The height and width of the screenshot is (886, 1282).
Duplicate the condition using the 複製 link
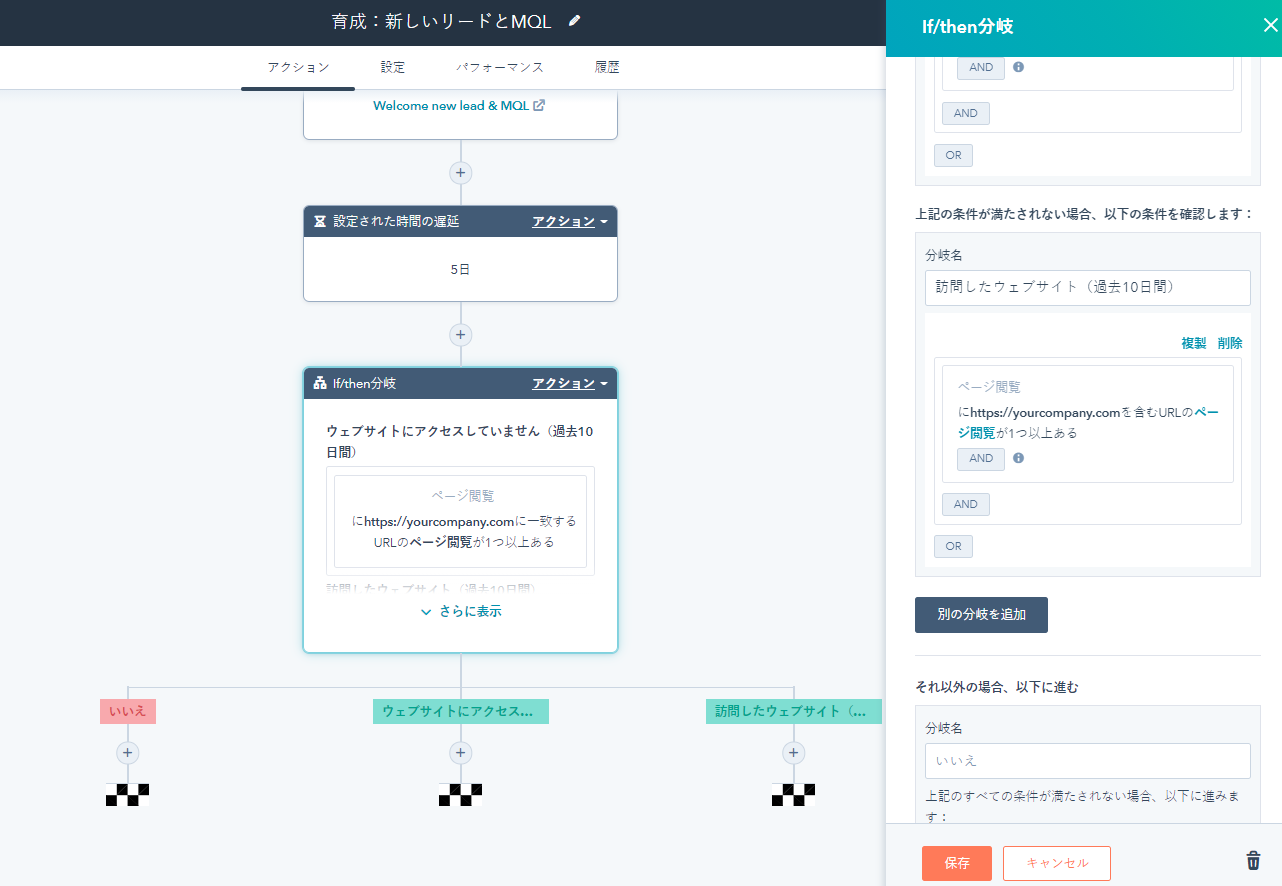coord(1193,342)
